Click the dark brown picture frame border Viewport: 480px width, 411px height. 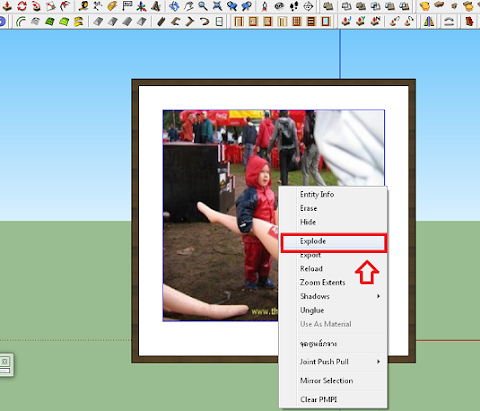tap(273, 82)
